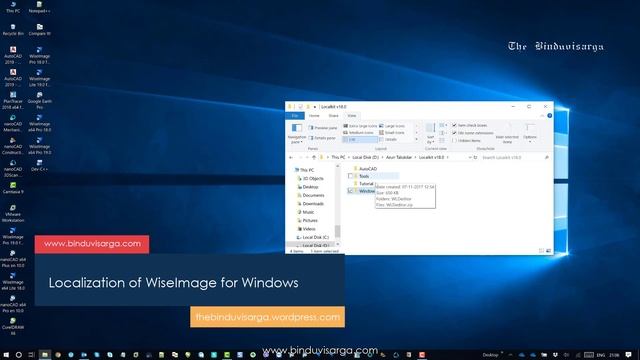The image size is (640, 360).
Task: Open Quick Access Toolbar customize arrow
Action: (x=315, y=107)
